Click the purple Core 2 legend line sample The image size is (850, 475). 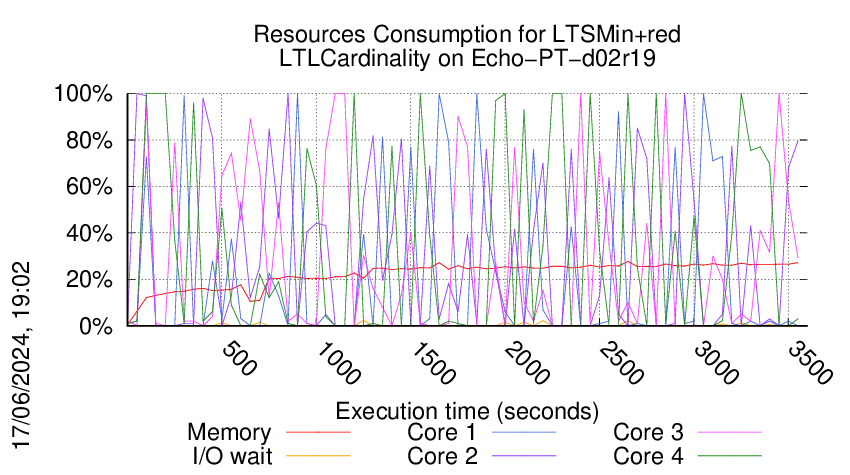coord(524,456)
